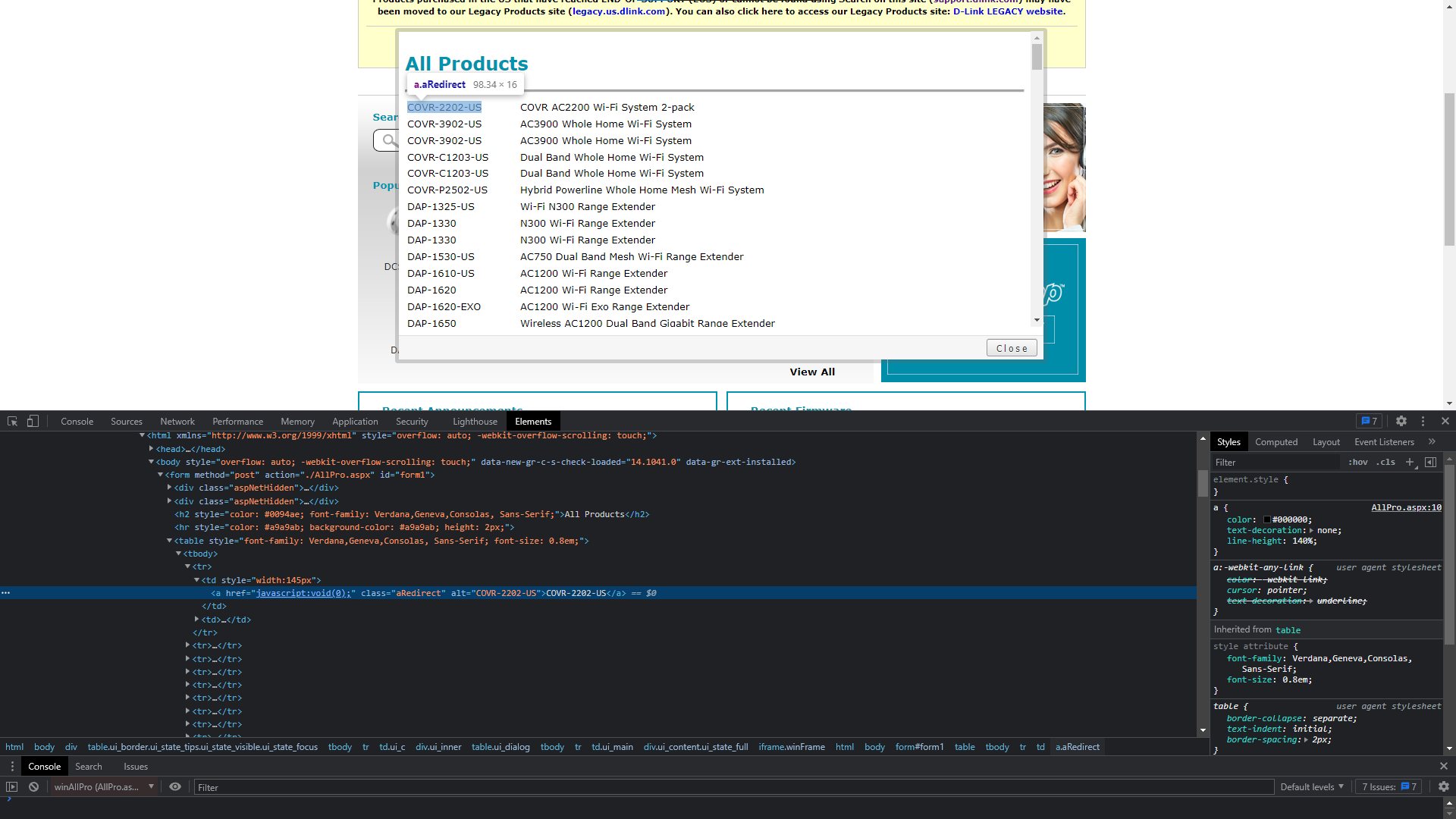The height and width of the screenshot is (819, 1456).
Task: Click the console Filter input
Action: point(733,787)
